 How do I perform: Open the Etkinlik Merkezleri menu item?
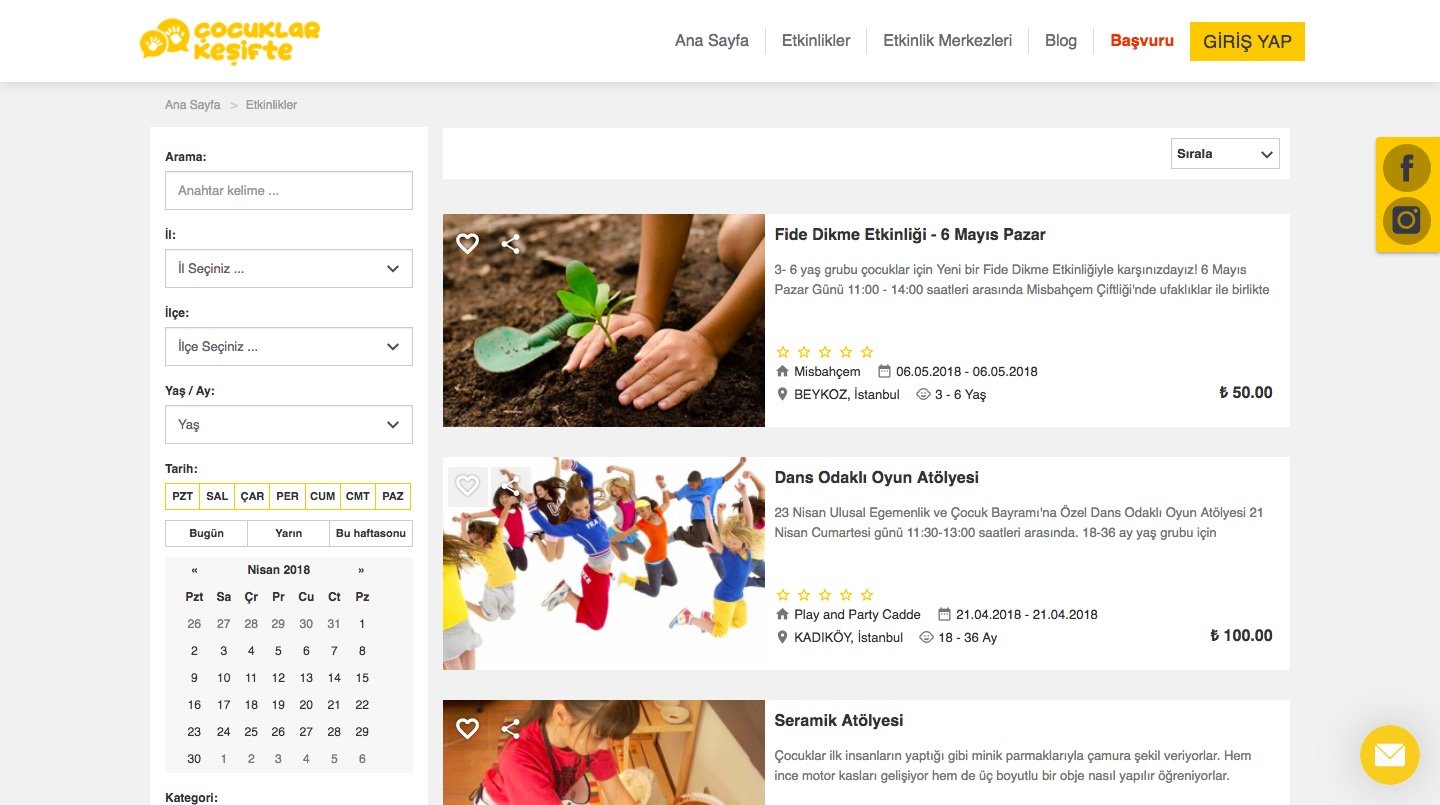pos(947,41)
